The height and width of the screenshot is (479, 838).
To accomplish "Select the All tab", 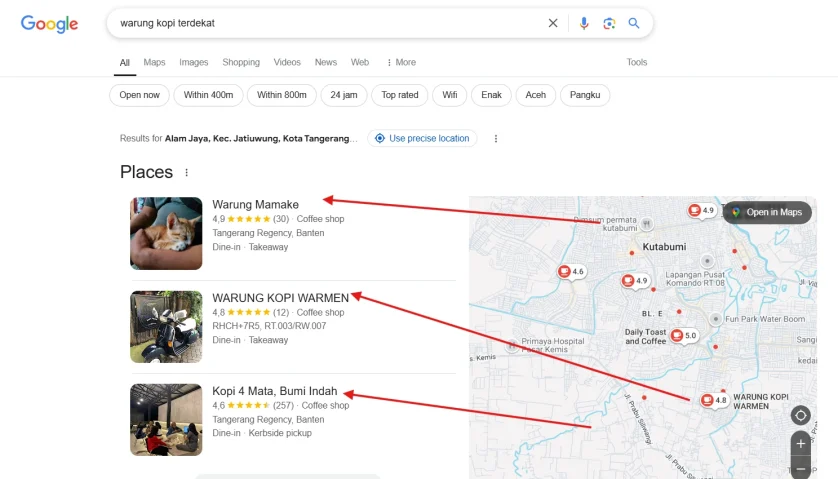I will [x=125, y=63].
